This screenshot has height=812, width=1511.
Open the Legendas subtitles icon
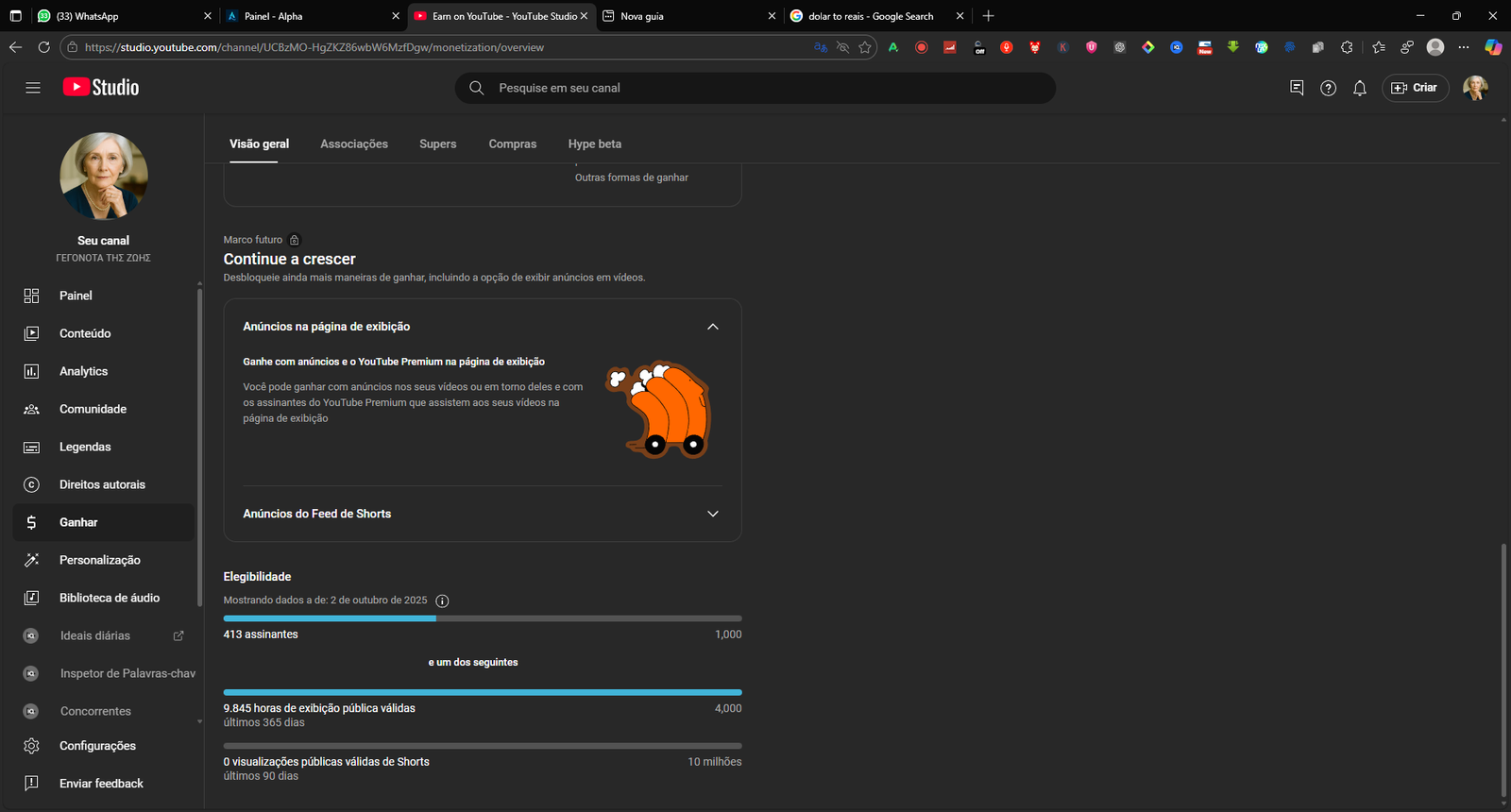[x=31, y=447]
